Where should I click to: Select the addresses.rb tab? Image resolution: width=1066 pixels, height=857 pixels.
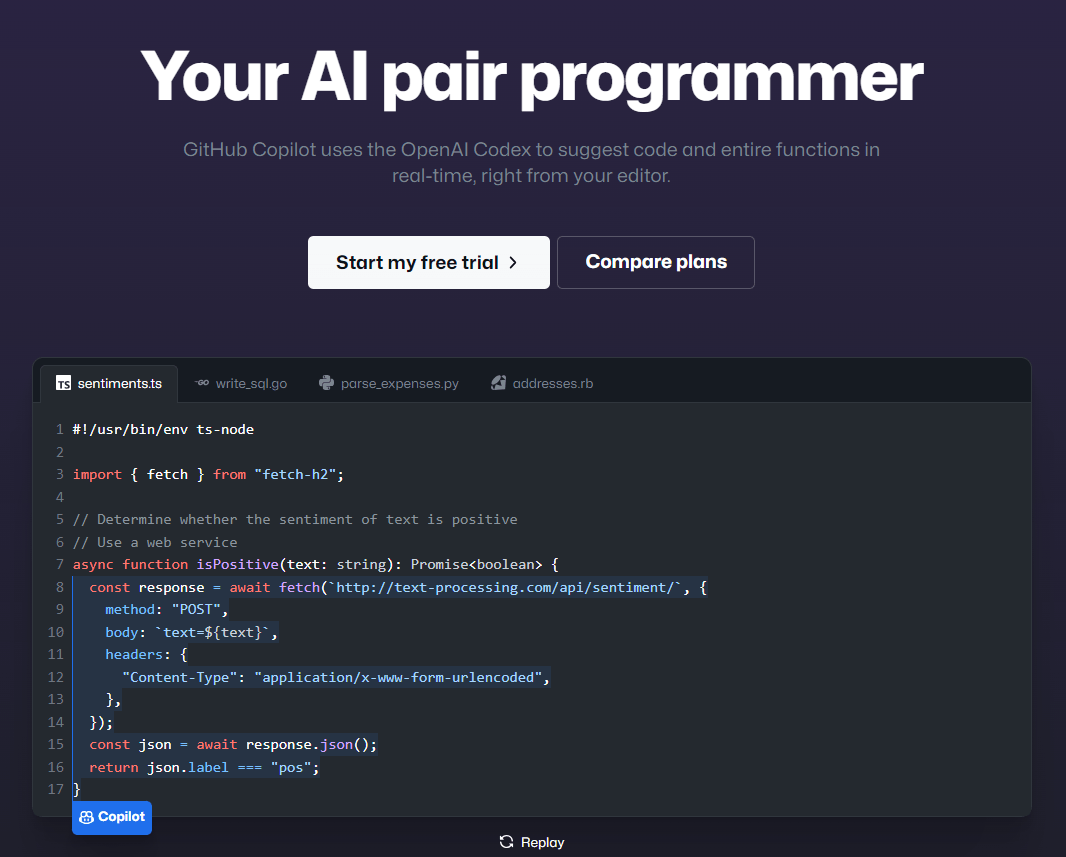pyautogui.click(x=543, y=383)
